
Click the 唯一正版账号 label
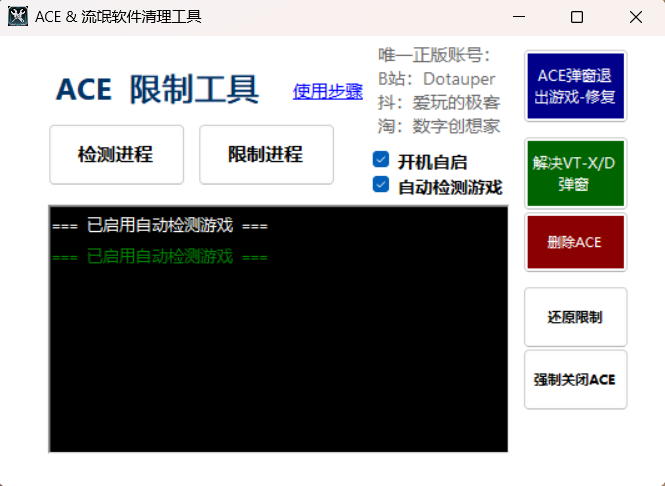434,55
